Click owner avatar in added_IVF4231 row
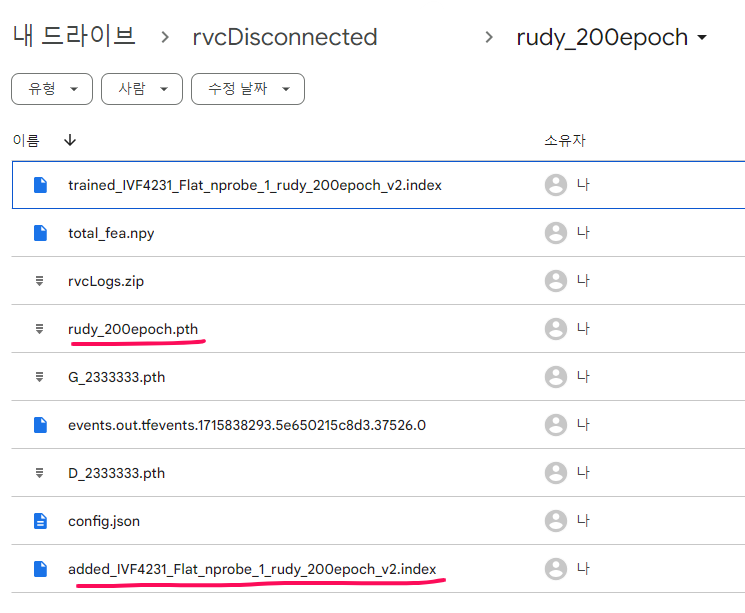 point(555,569)
